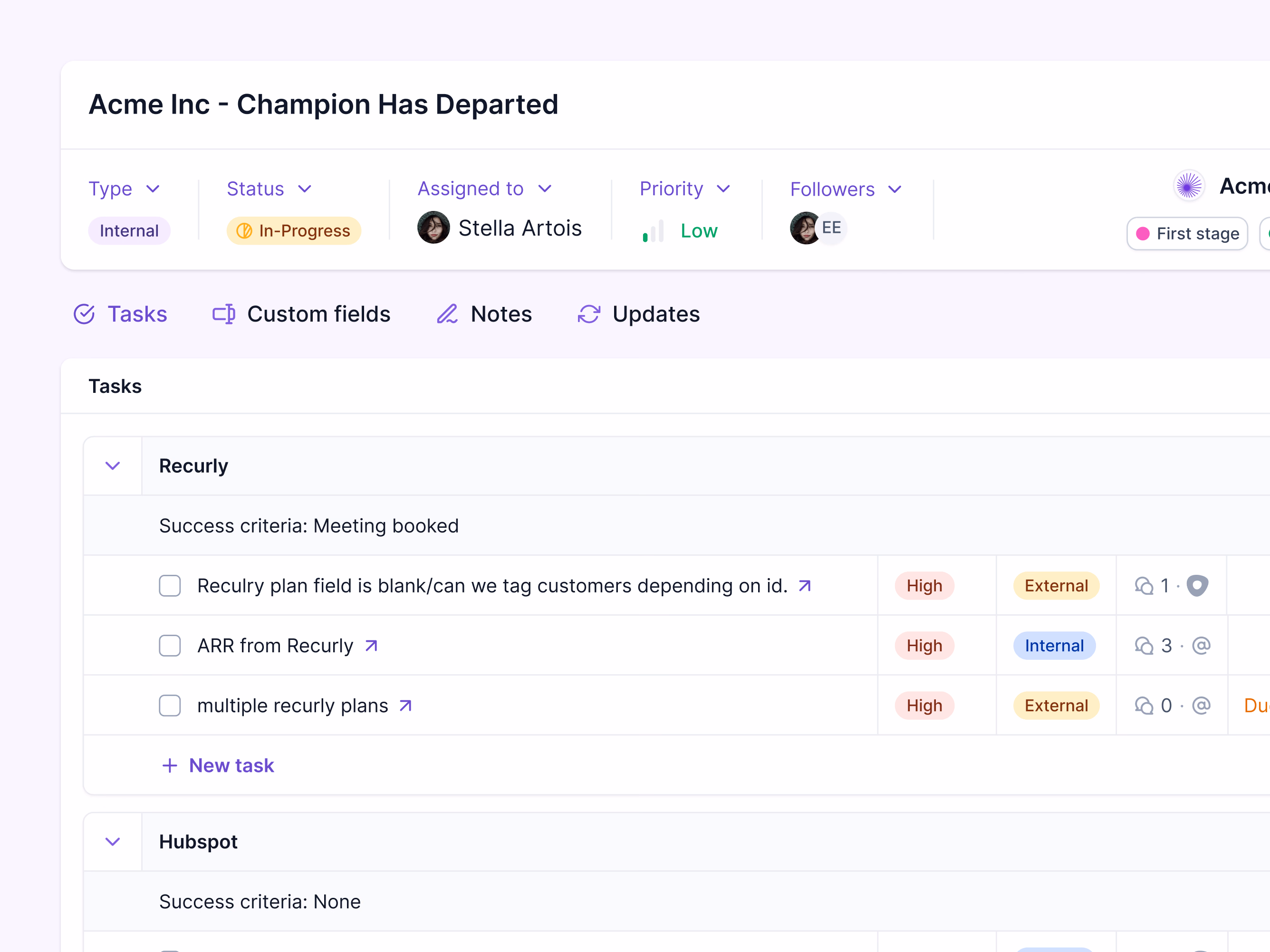This screenshot has width=1270, height=952.
Task: Click Internal tag on ARR from Recurly row
Action: [1055, 646]
